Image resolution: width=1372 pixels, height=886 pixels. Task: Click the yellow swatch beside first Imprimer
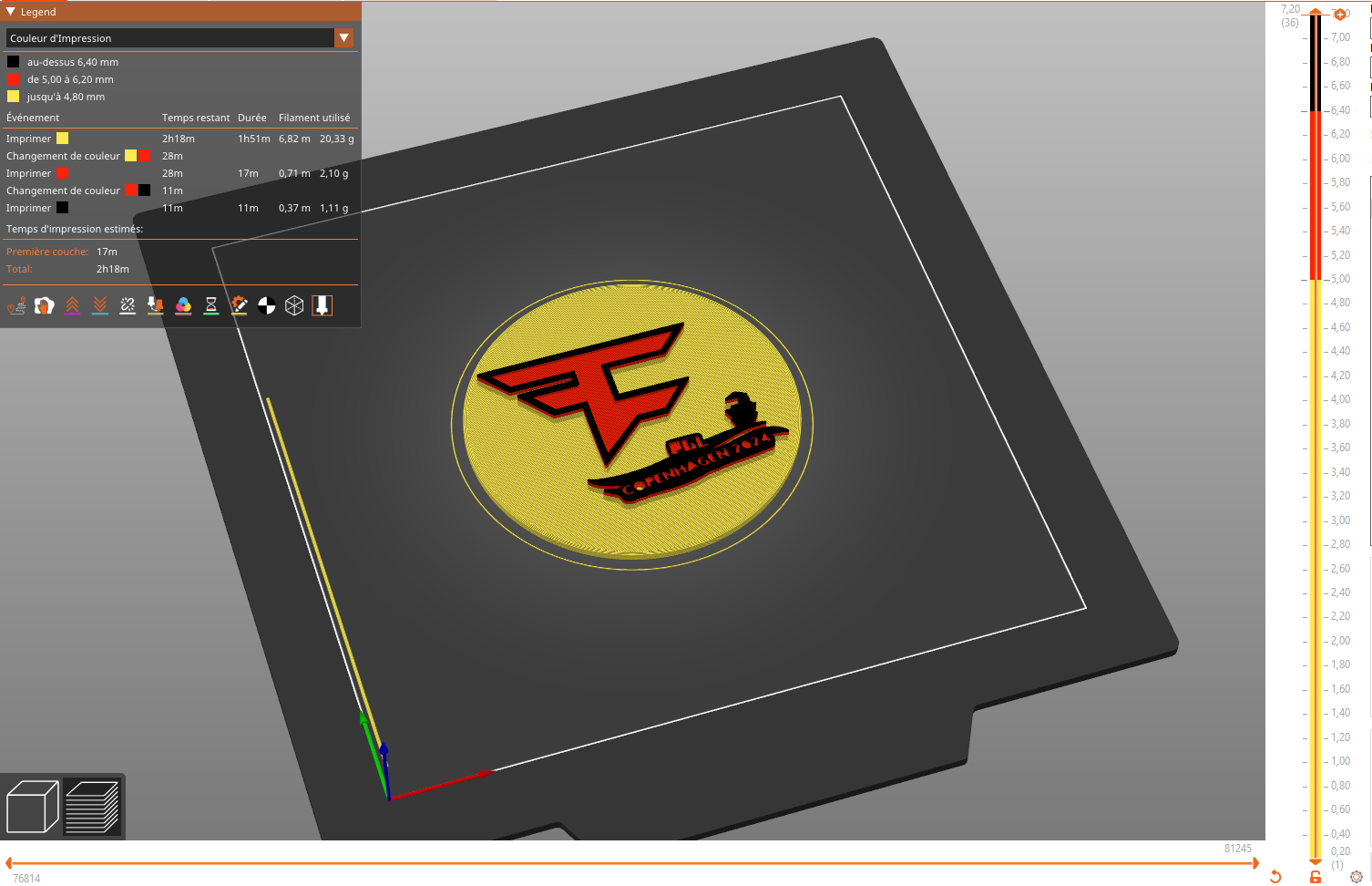pos(62,139)
